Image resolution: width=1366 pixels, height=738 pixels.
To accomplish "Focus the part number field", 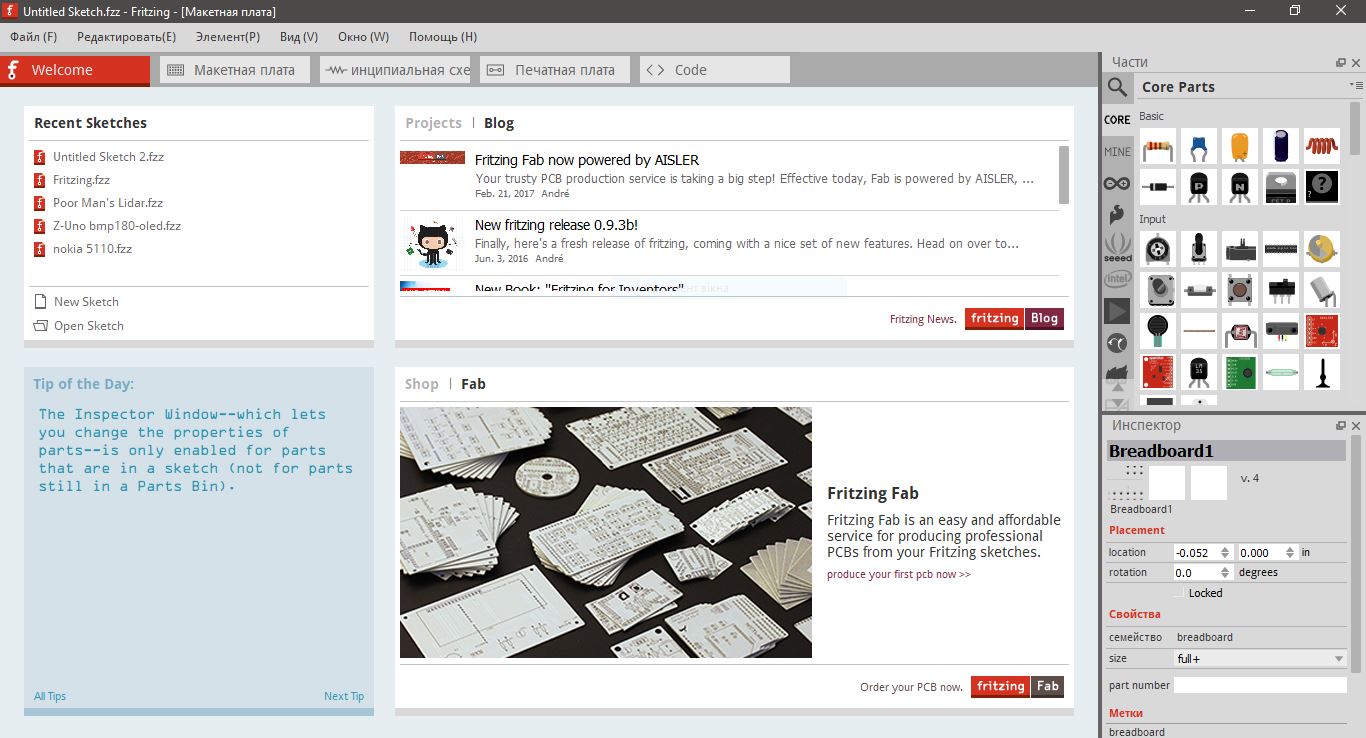I will click(x=1260, y=685).
